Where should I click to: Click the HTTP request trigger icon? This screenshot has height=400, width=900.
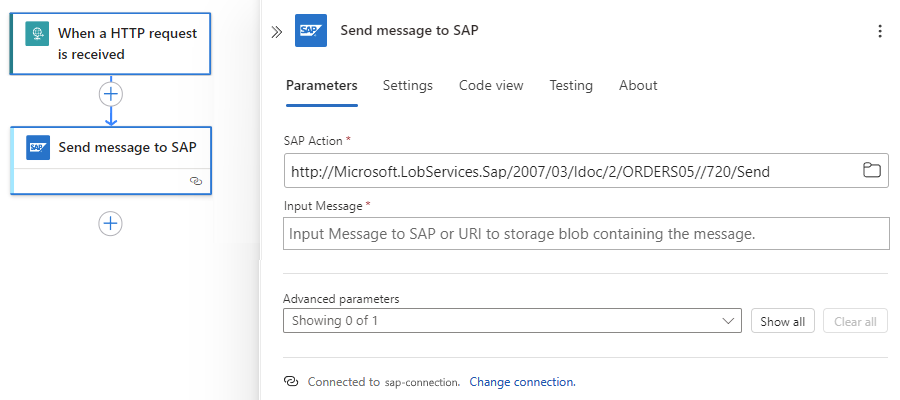tap(38, 33)
